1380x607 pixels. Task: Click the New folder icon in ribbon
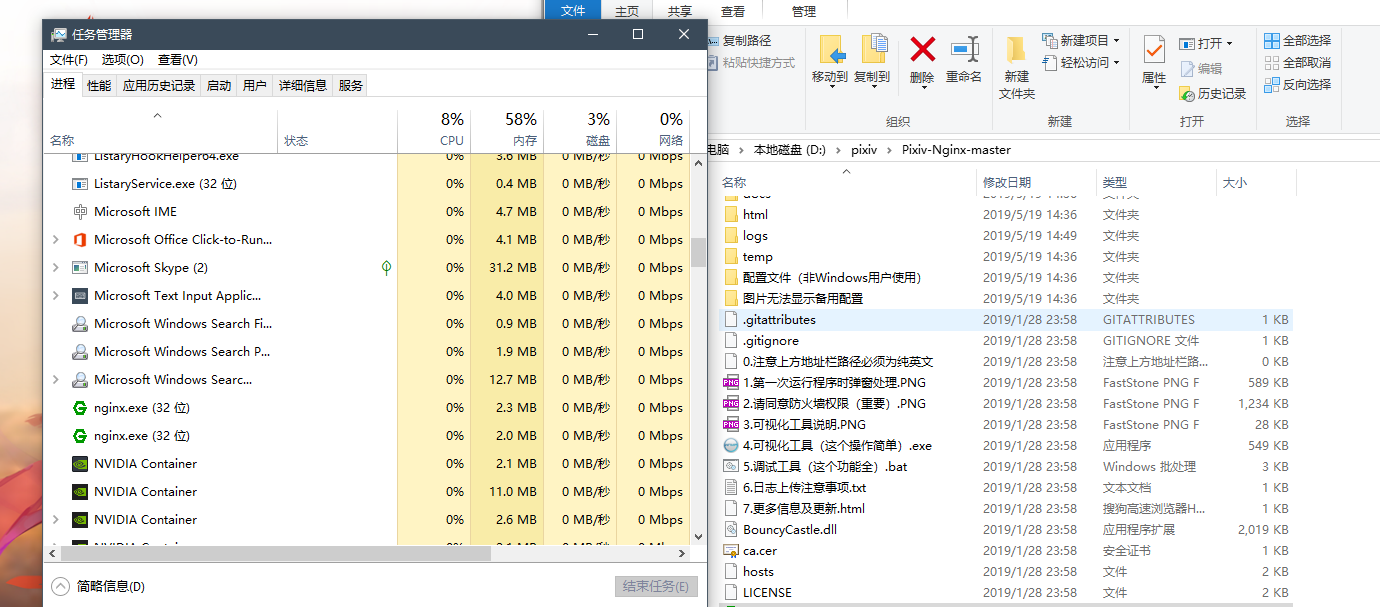pyautogui.click(x=1016, y=50)
